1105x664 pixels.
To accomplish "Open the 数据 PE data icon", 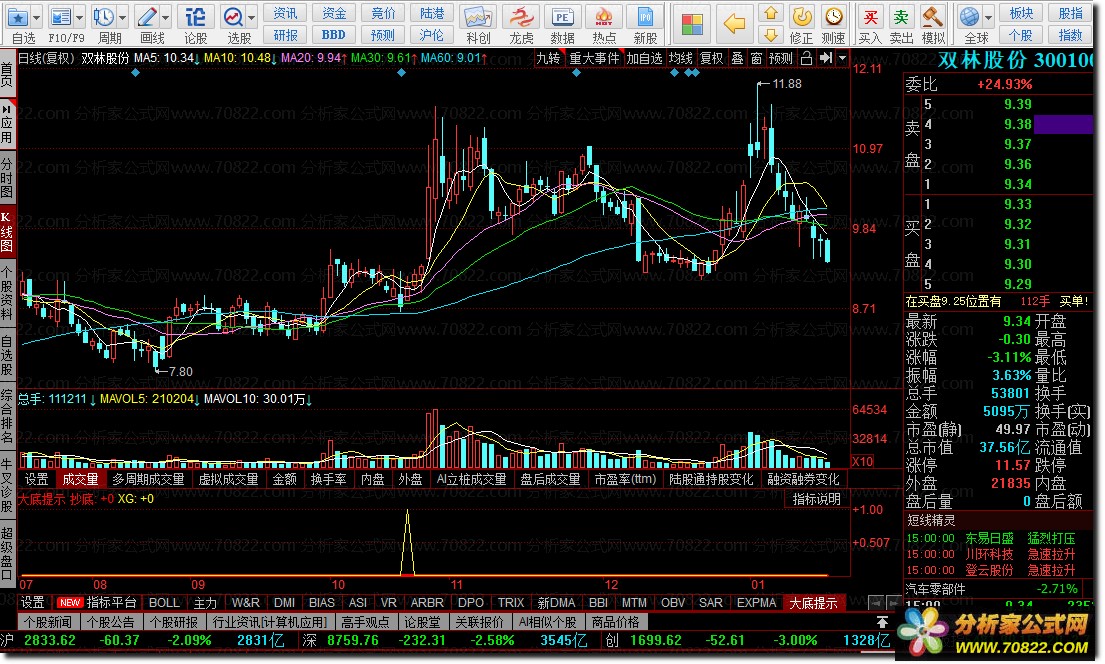I will click(x=562, y=18).
